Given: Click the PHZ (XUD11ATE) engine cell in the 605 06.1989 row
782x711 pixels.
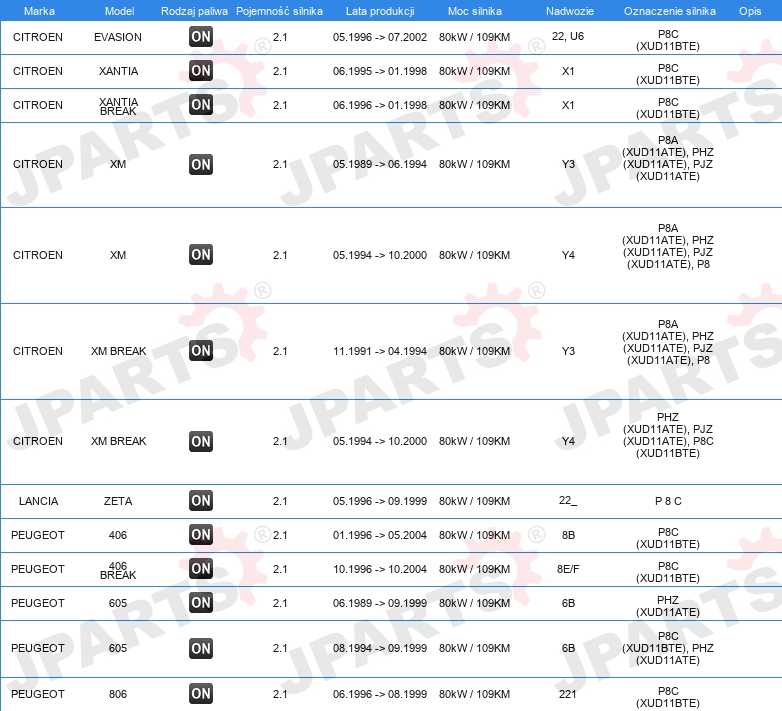Looking at the screenshot, I should (668, 606).
